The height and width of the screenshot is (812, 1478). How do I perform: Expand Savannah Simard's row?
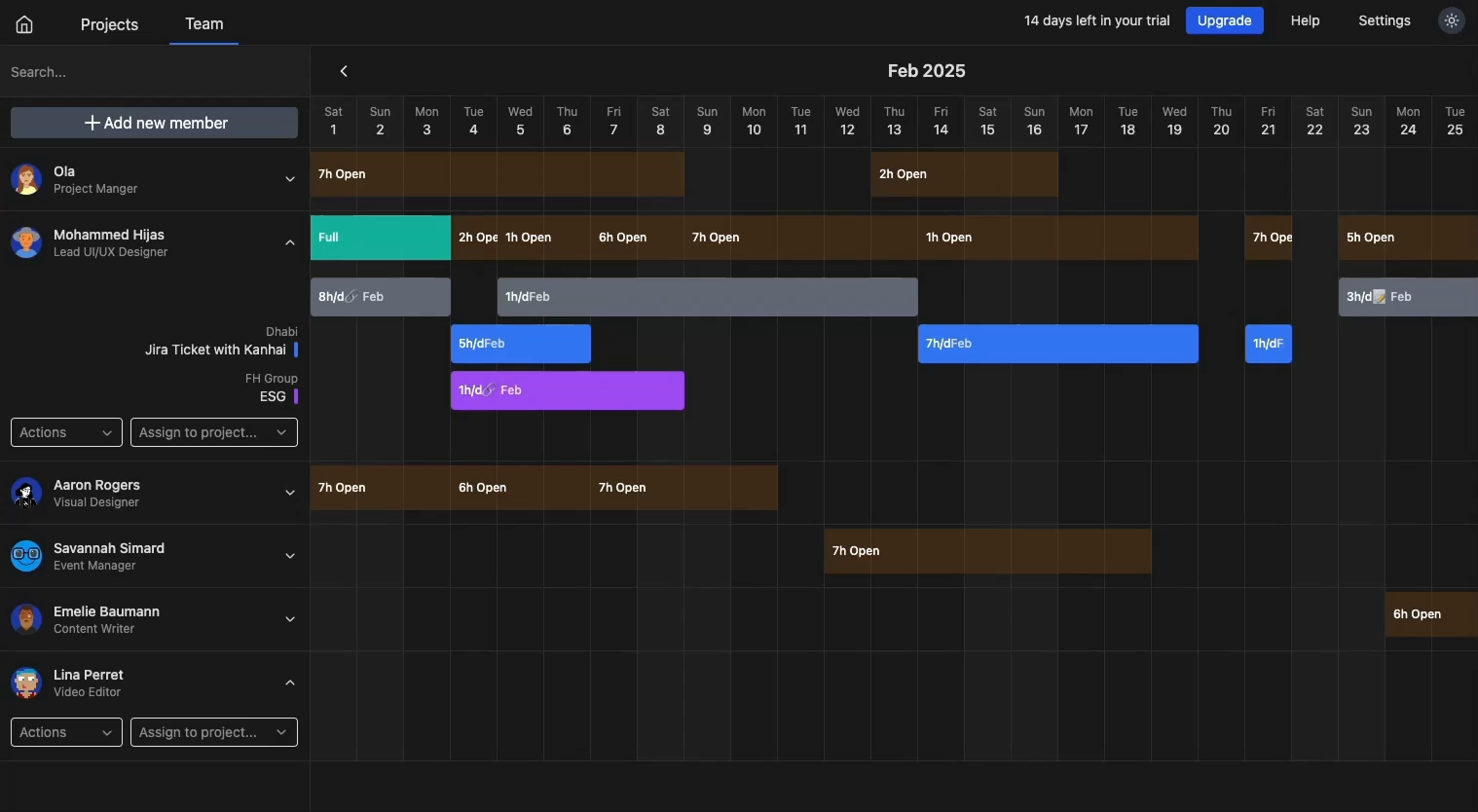(x=290, y=556)
